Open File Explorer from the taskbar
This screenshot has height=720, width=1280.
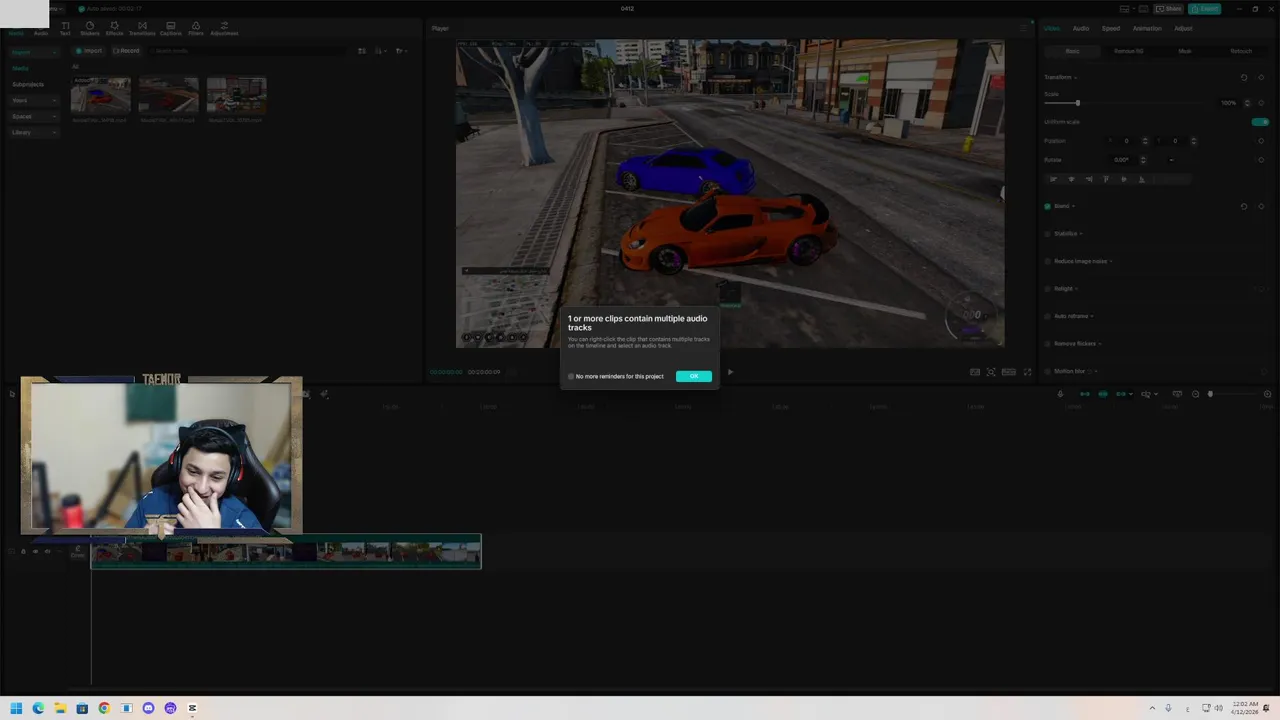[60, 708]
